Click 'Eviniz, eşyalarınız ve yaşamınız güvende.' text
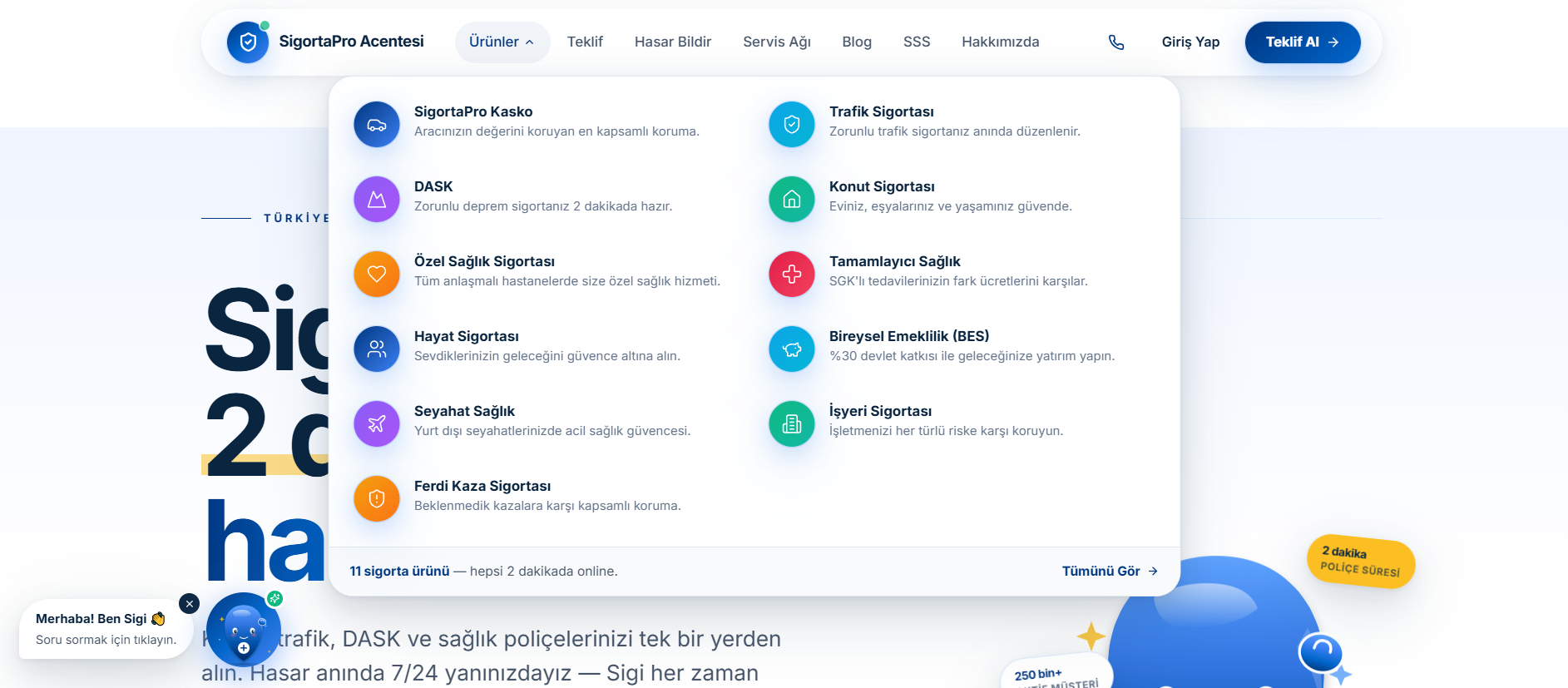Image resolution: width=1568 pixels, height=688 pixels. pyautogui.click(x=951, y=206)
